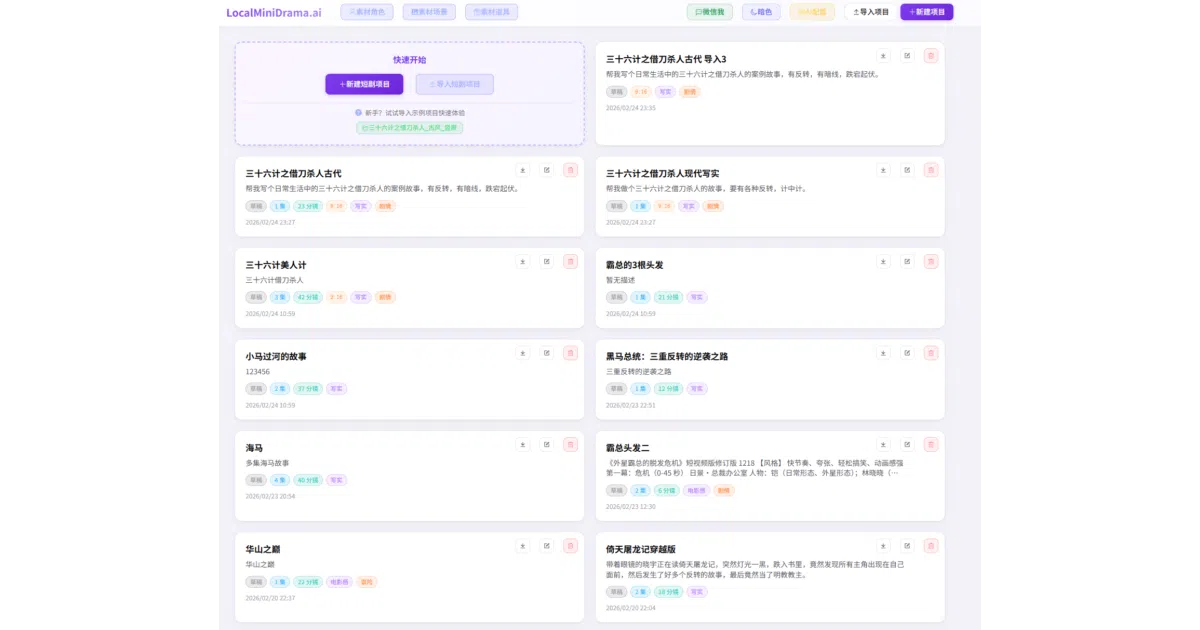Delete the 三十六计之借刀杀人现代写实 project
1200x630 pixels.
[931, 170]
